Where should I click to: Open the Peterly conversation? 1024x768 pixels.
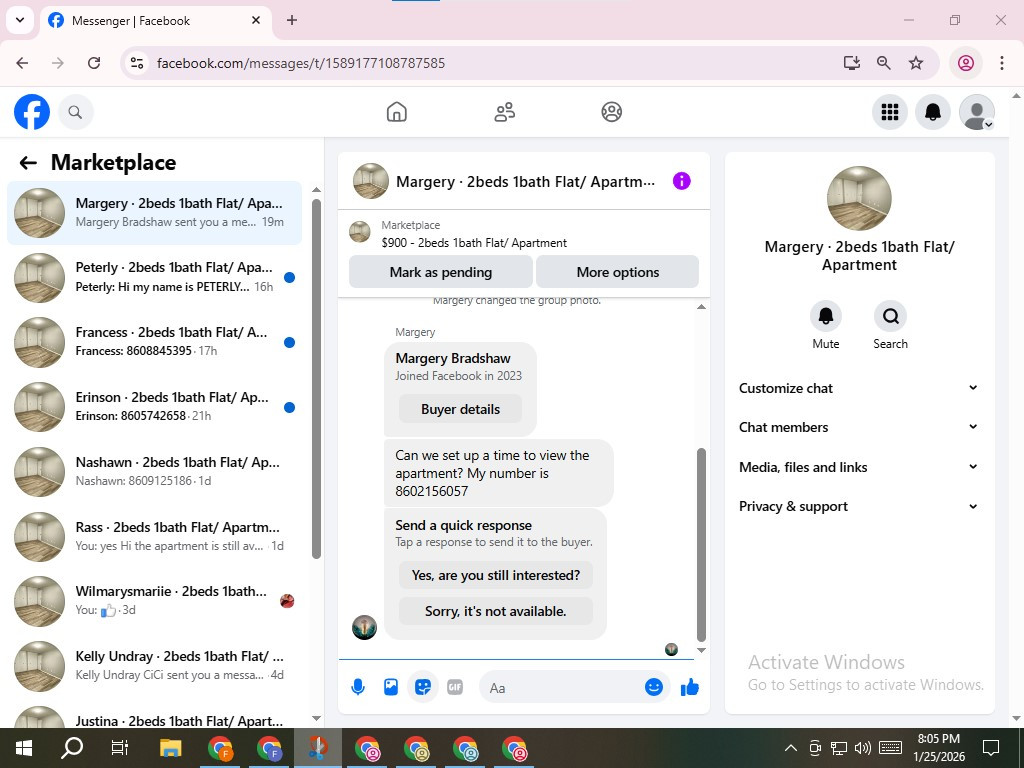(x=155, y=278)
